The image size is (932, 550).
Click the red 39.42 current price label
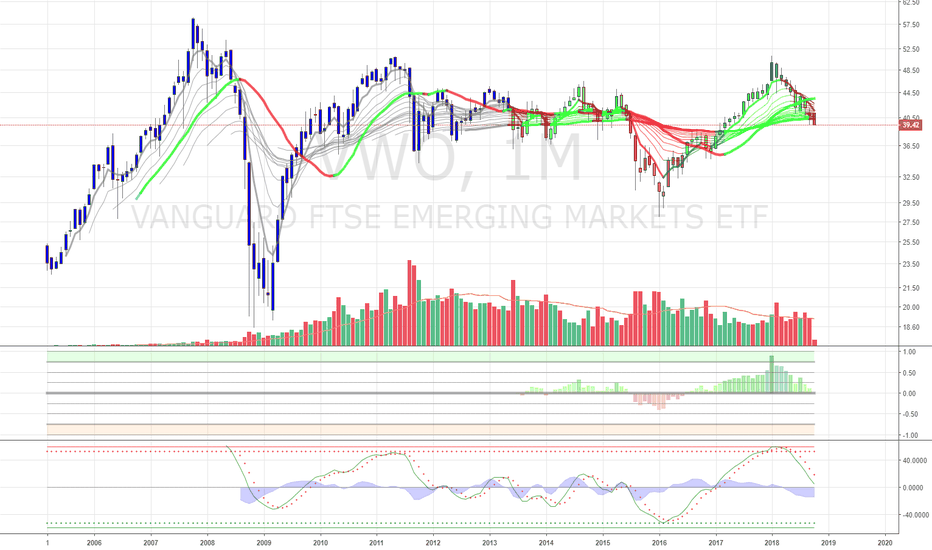pos(911,125)
